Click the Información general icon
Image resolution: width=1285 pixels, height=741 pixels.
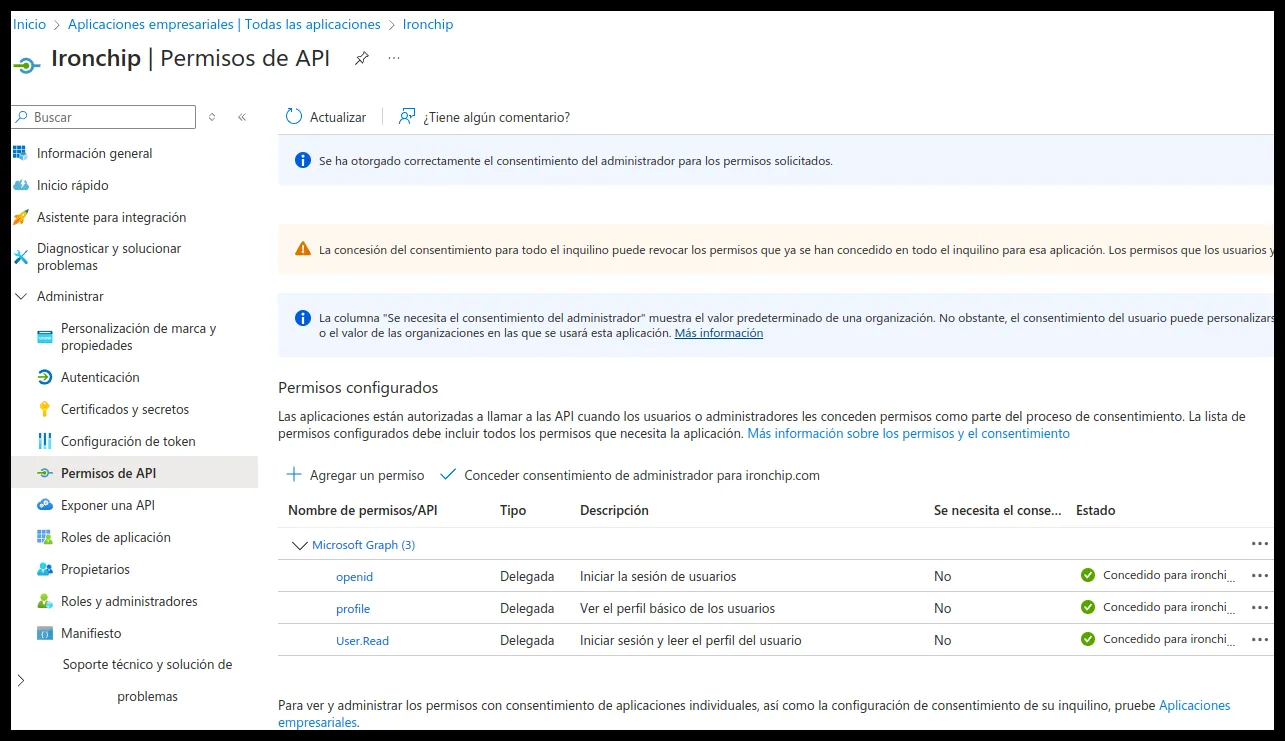(20, 153)
